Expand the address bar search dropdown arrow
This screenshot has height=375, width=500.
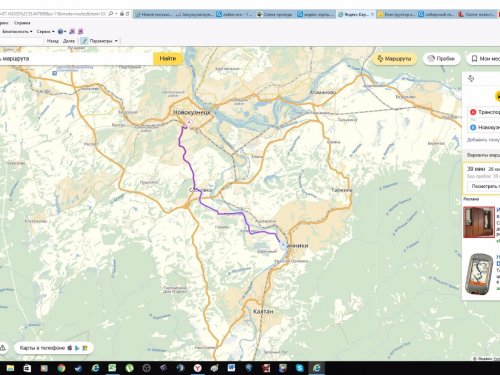pyautogui.click(x=116, y=14)
